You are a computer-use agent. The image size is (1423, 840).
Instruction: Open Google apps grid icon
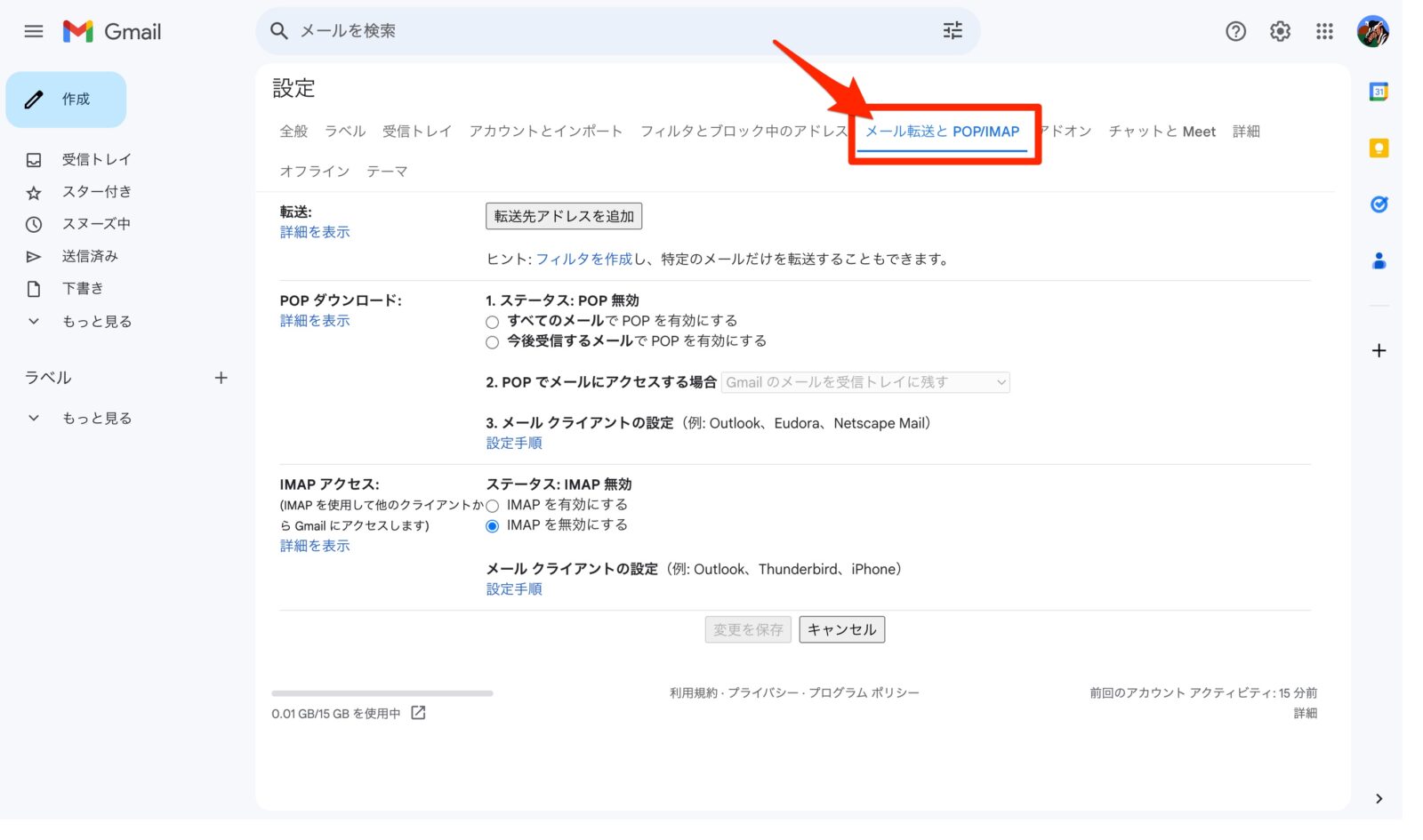tap(1324, 31)
